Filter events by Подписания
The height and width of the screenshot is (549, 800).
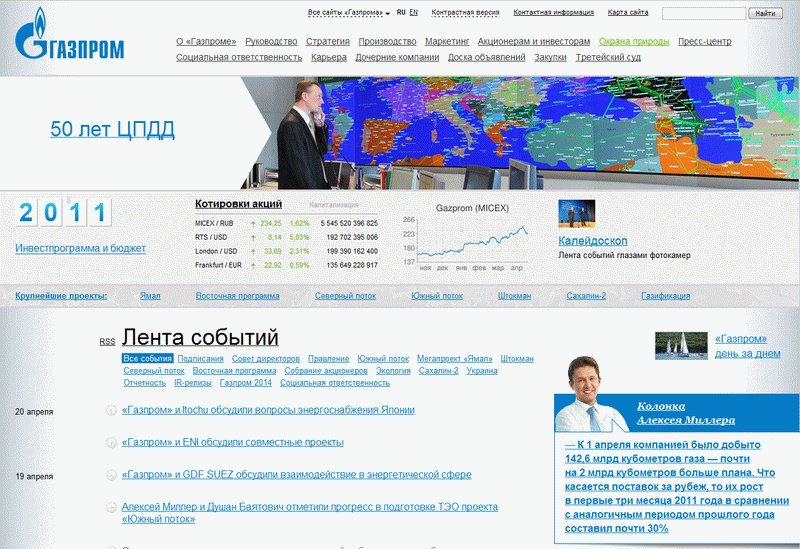[201, 359]
